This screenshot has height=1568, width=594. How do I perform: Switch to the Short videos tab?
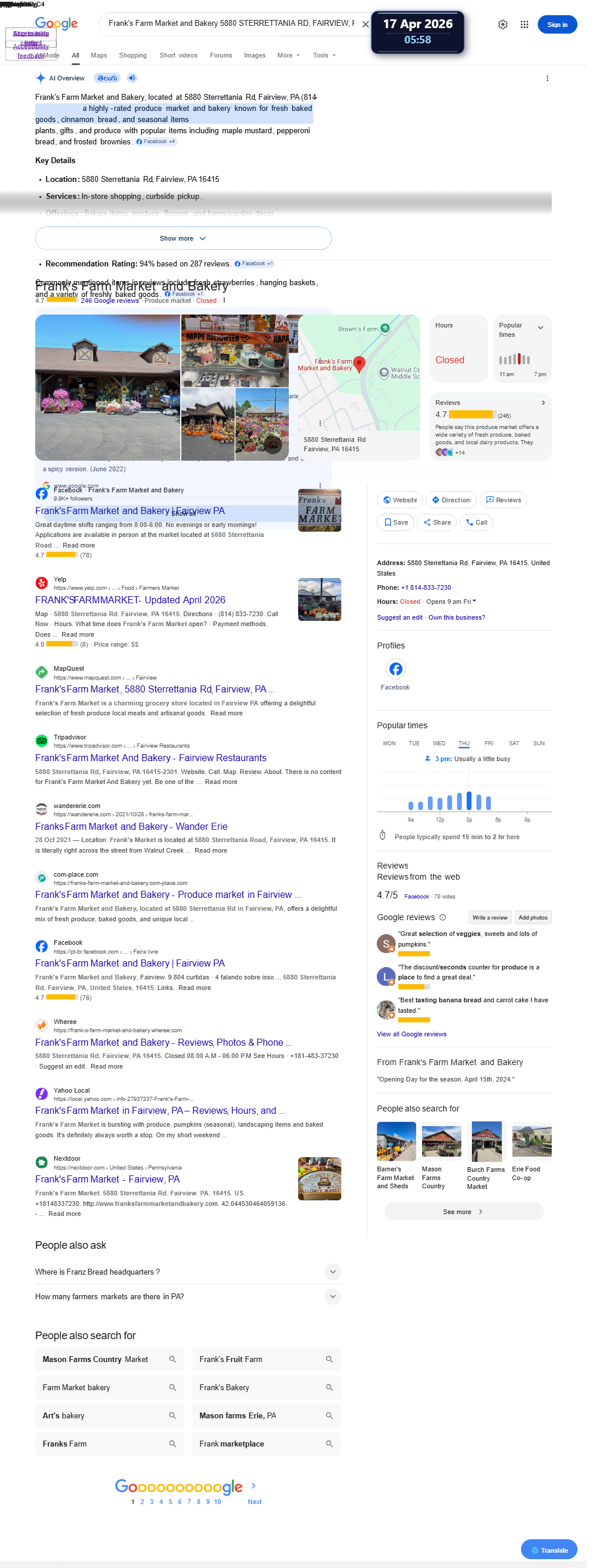tap(178, 55)
